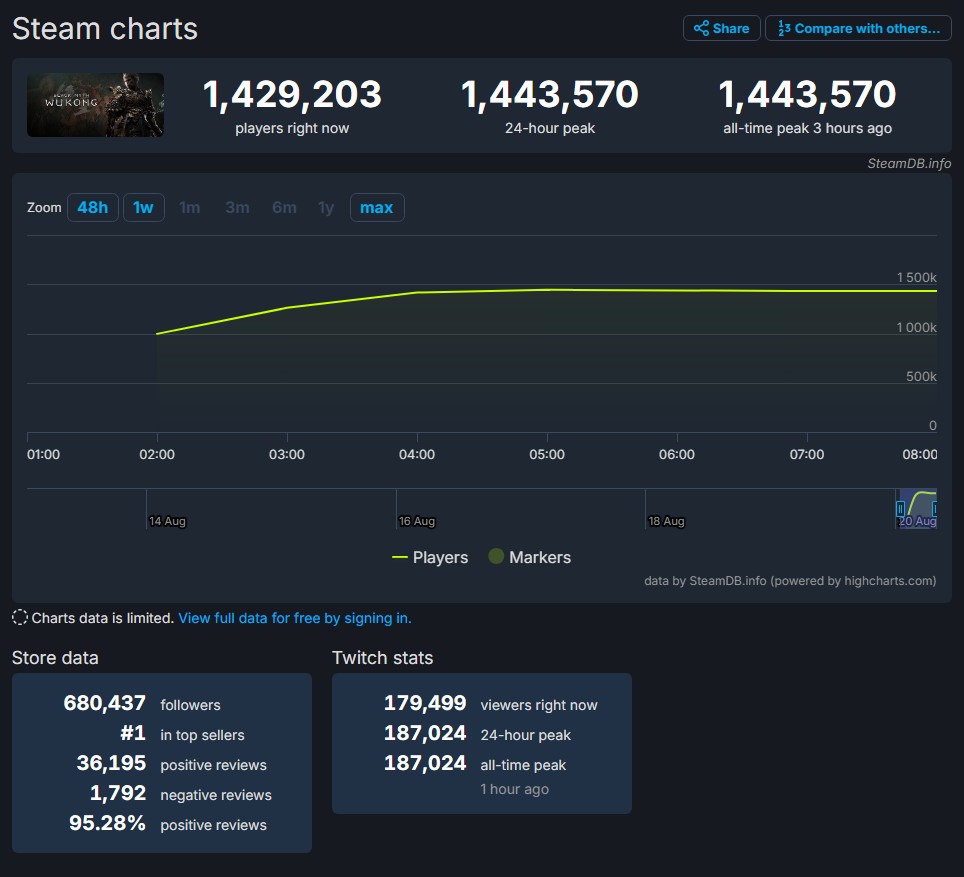This screenshot has width=964, height=877.
Task: Click 'all-time peak 3 hours ago' text
Action: pyautogui.click(x=807, y=128)
